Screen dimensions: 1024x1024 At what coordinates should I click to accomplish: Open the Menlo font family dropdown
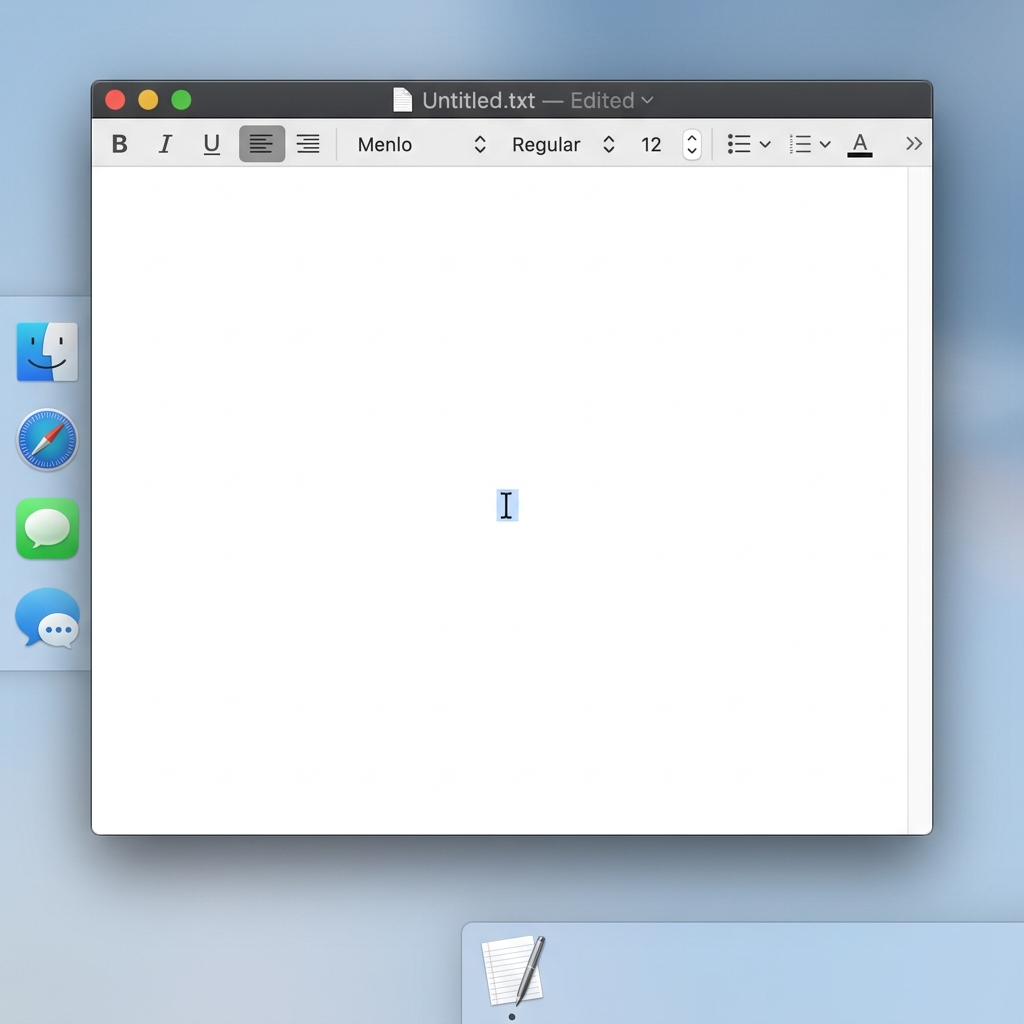point(422,144)
